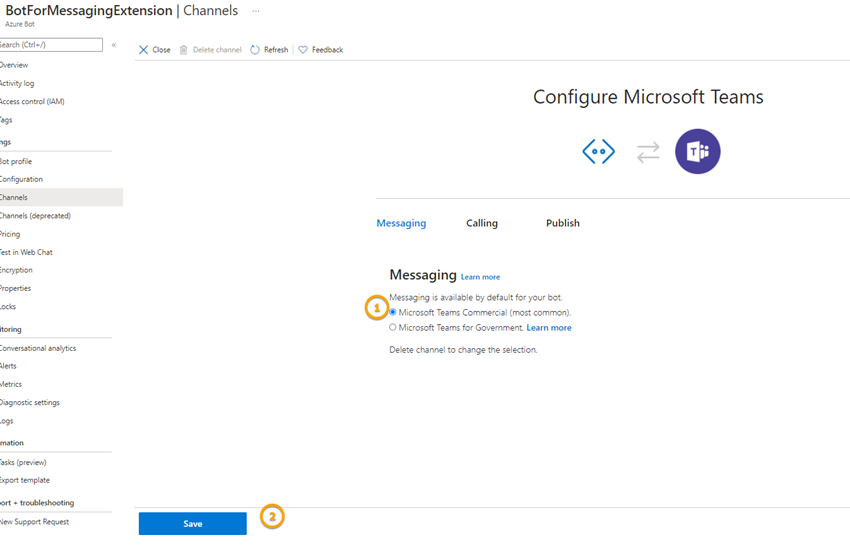Click the Refresh circular arrow icon
This screenshot has height=547, width=850.
click(x=255, y=50)
